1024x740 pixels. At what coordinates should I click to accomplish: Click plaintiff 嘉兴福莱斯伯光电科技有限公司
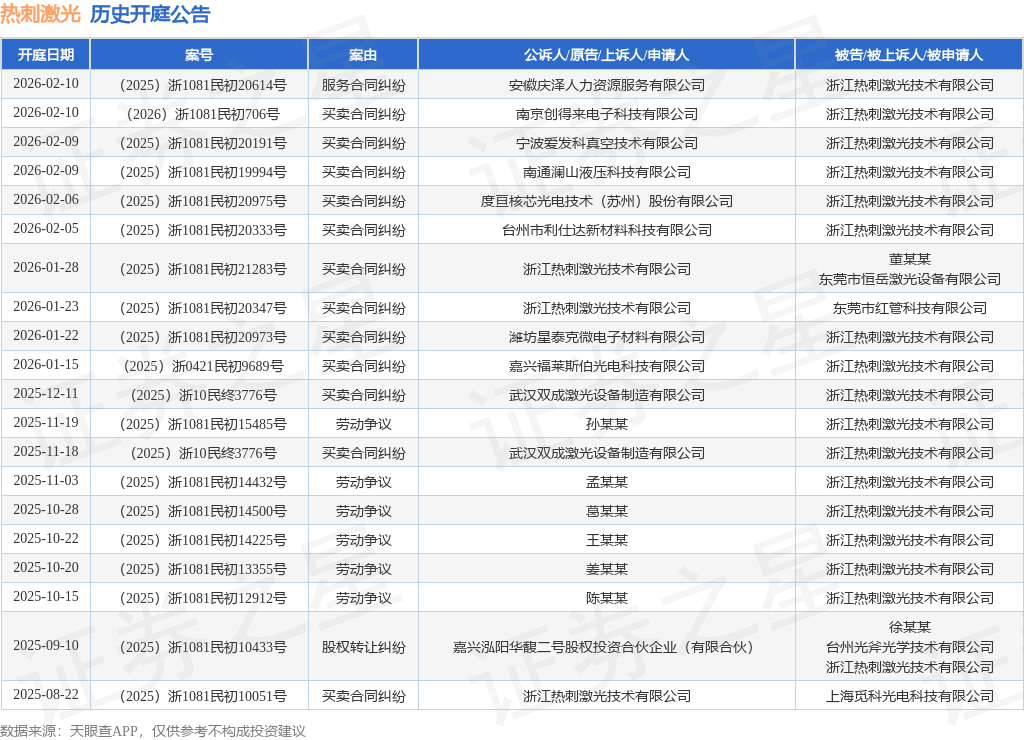(607, 366)
